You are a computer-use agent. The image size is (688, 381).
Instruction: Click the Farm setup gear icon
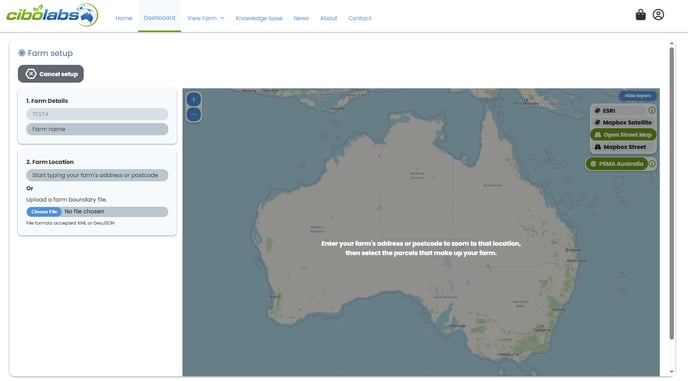22,53
